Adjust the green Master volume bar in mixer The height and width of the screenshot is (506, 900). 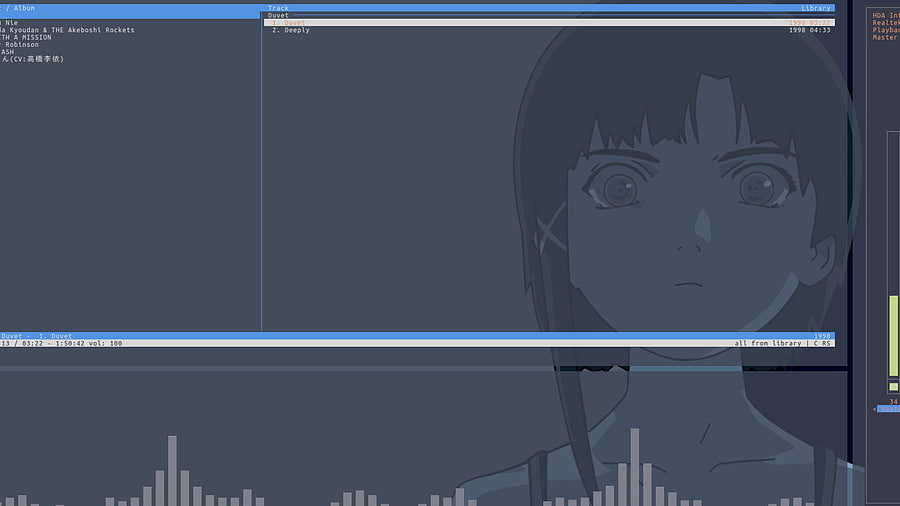coord(894,336)
